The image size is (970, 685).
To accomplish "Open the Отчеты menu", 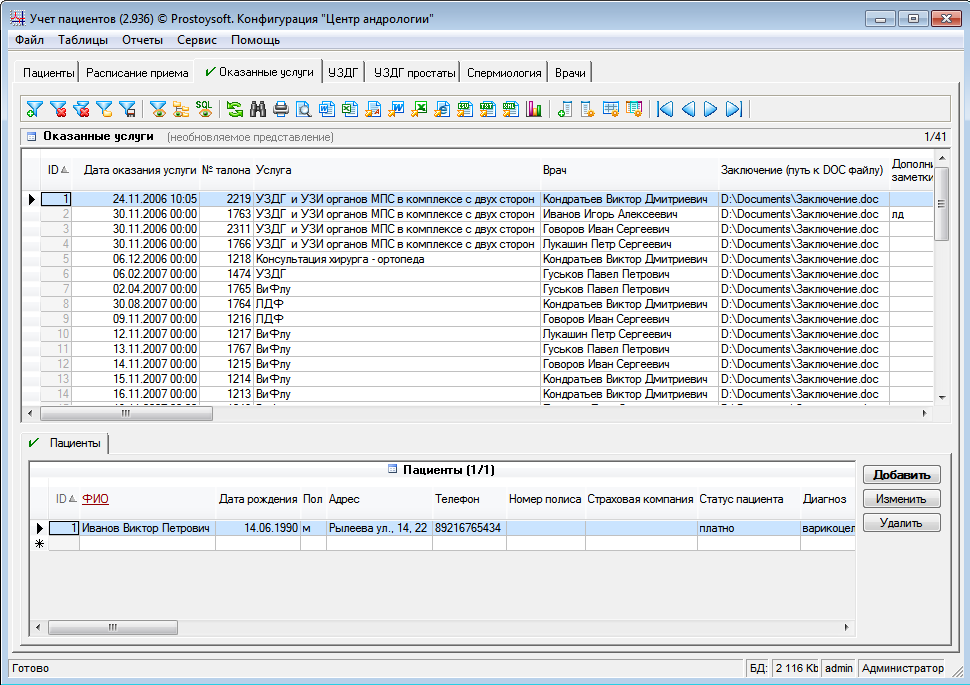I will [142, 40].
